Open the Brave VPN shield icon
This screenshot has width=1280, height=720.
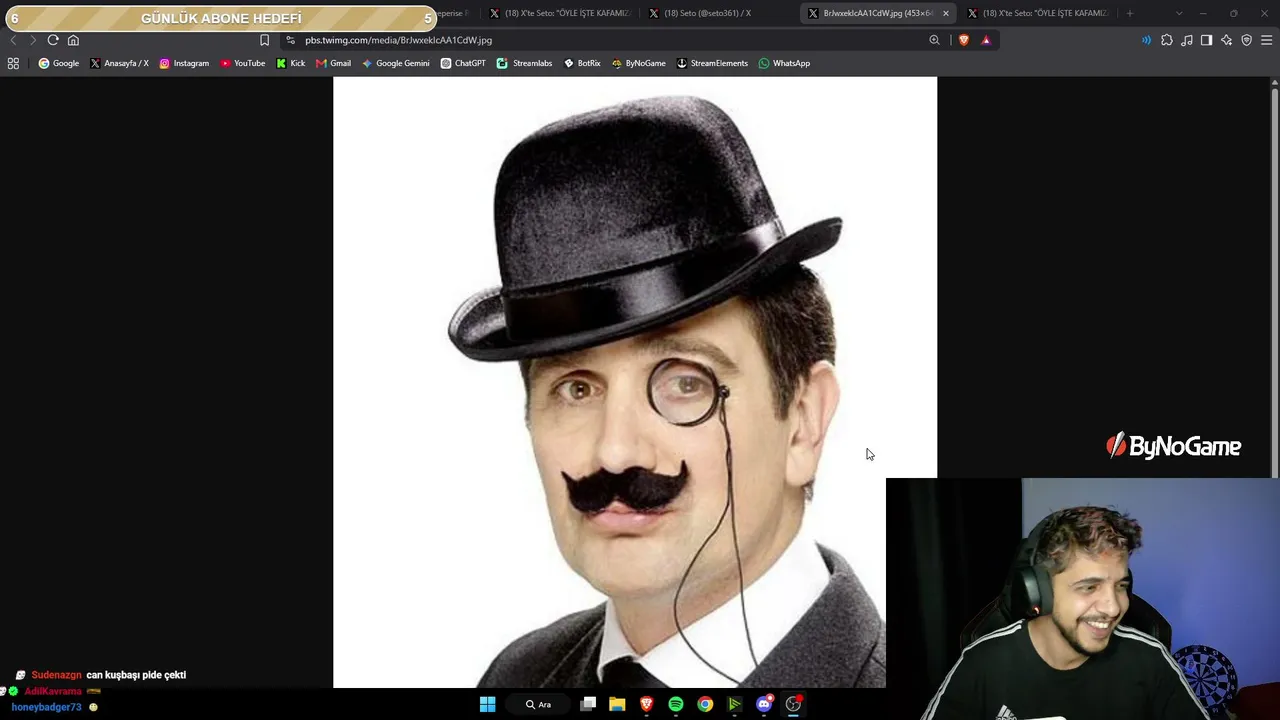tap(1246, 40)
